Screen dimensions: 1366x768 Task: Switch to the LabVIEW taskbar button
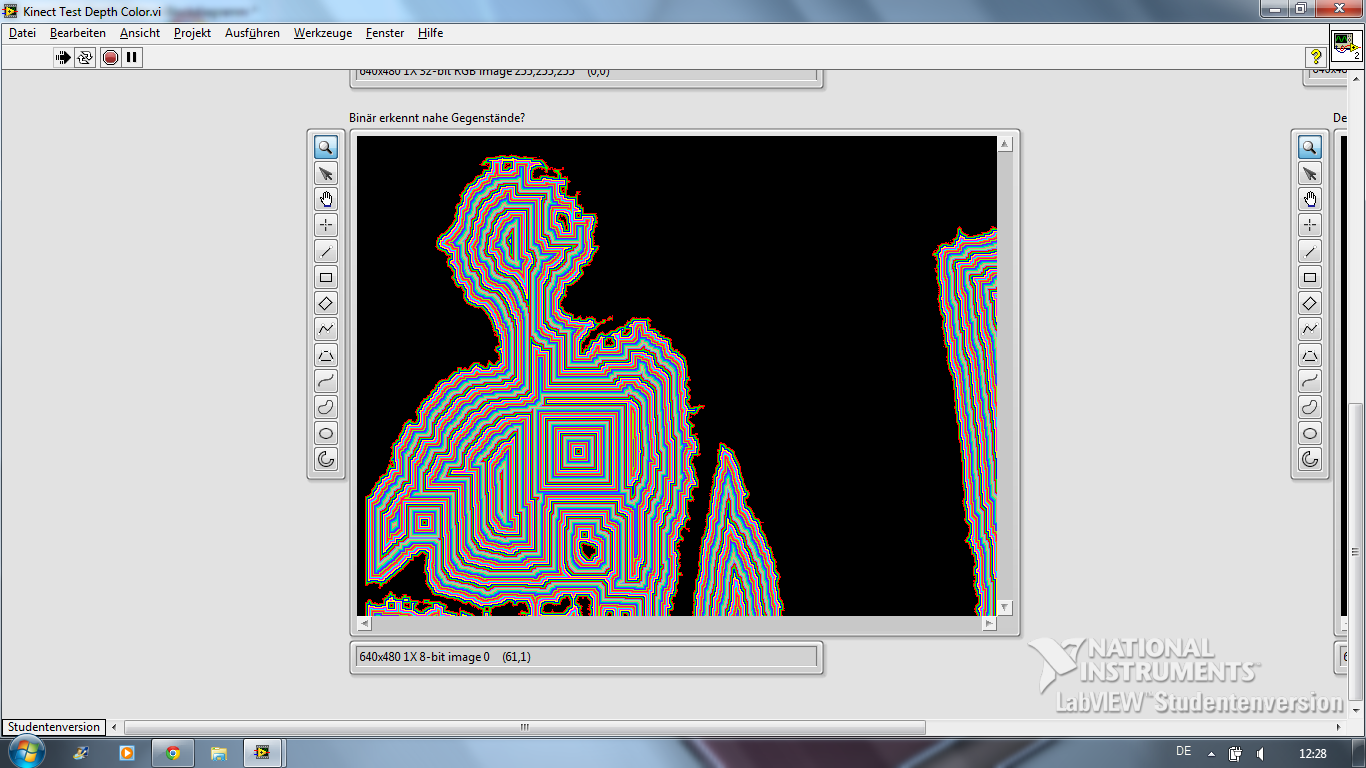click(x=263, y=753)
